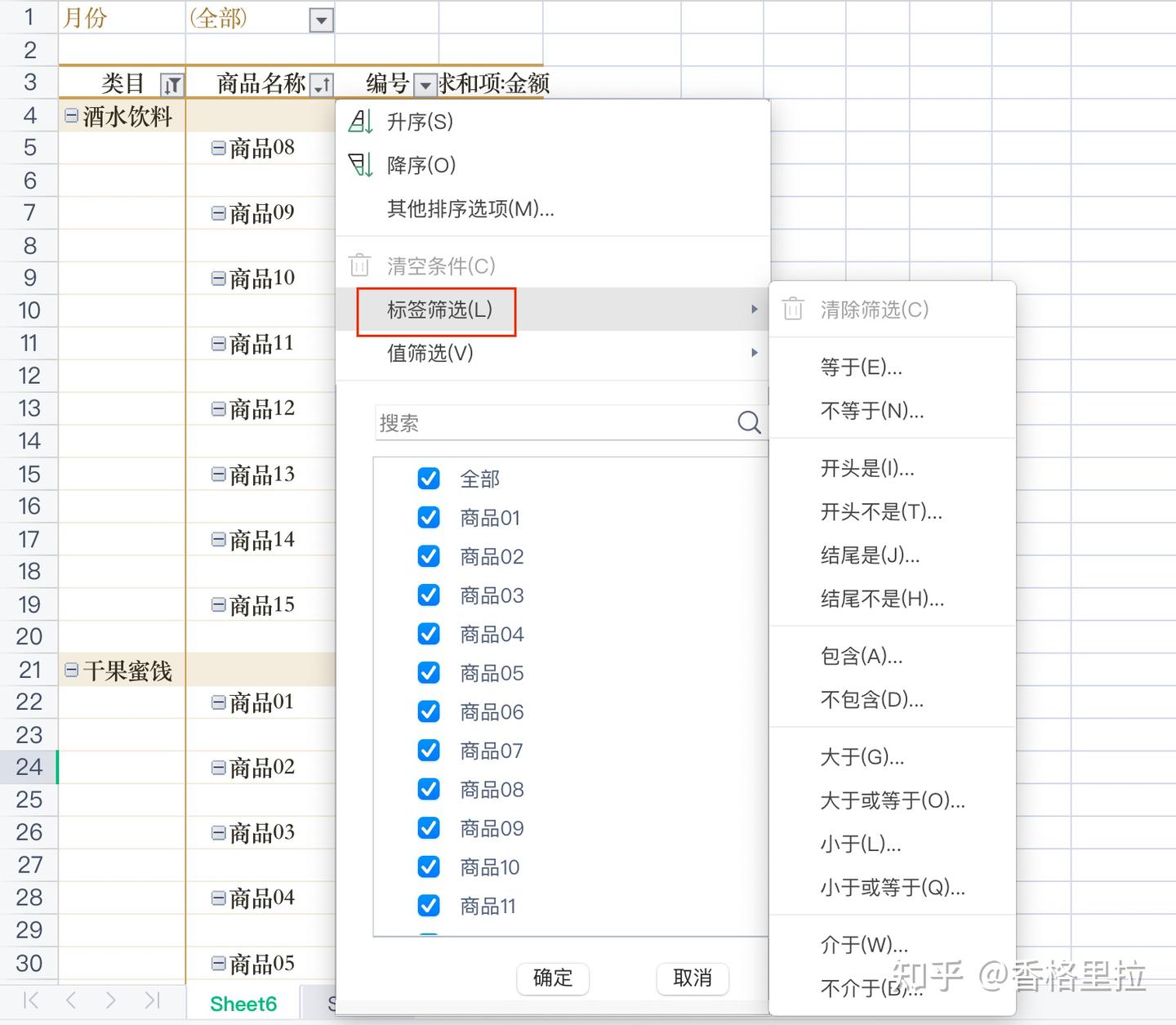The image size is (1176, 1025).
Task: Collapse the 商品13 row in pivot table
Action: pyautogui.click(x=218, y=475)
